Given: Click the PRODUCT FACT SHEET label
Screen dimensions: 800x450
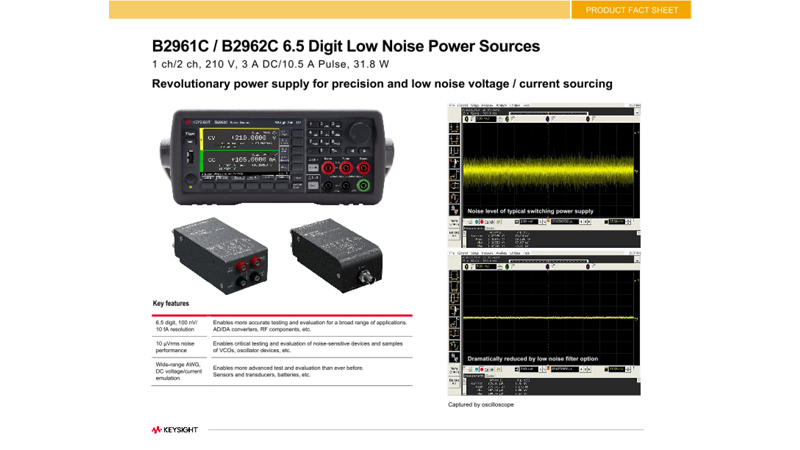Looking at the screenshot, I should pyautogui.click(x=632, y=10).
